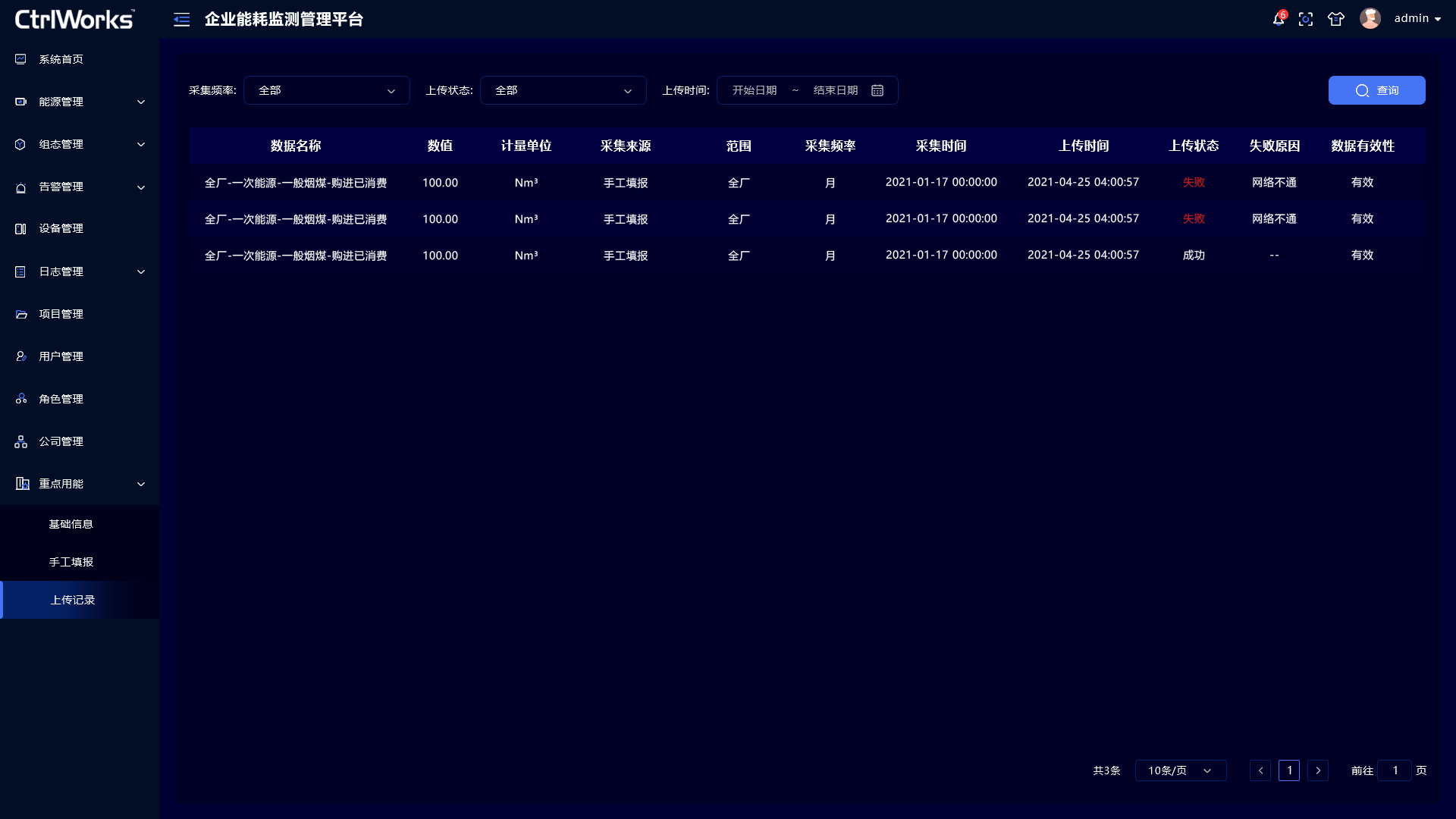This screenshot has width=1456, height=819.
Task: Click the admin user avatar
Action: click(x=1370, y=18)
